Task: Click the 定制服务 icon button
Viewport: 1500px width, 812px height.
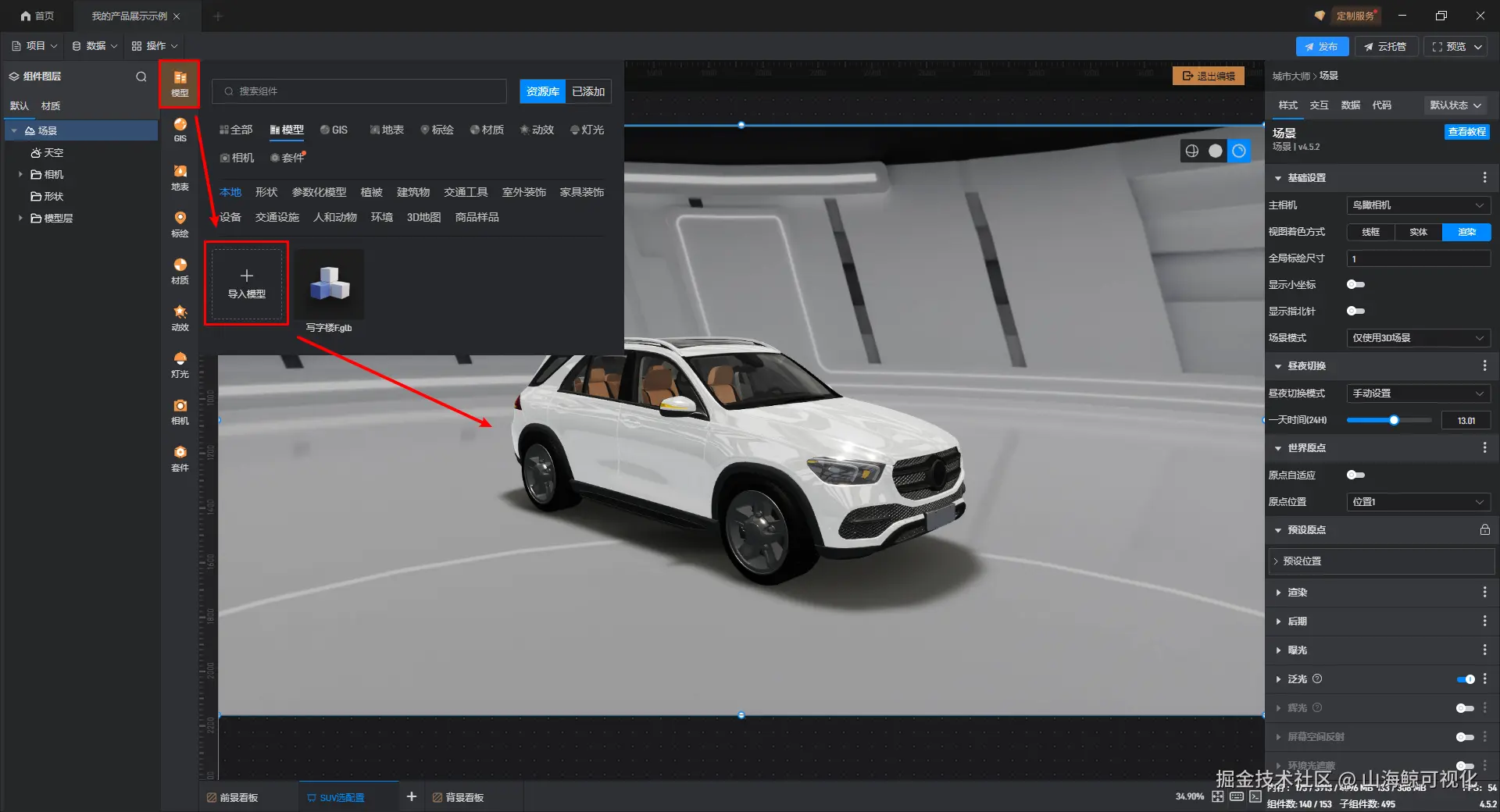Action: [1348, 16]
